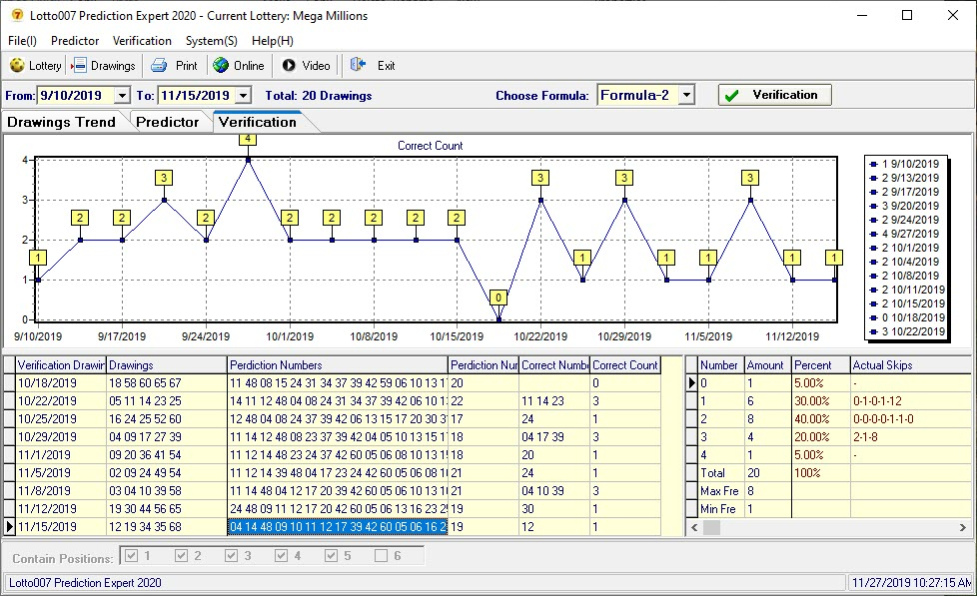Open the Help(H) menu
977x596 pixels.
tap(272, 40)
